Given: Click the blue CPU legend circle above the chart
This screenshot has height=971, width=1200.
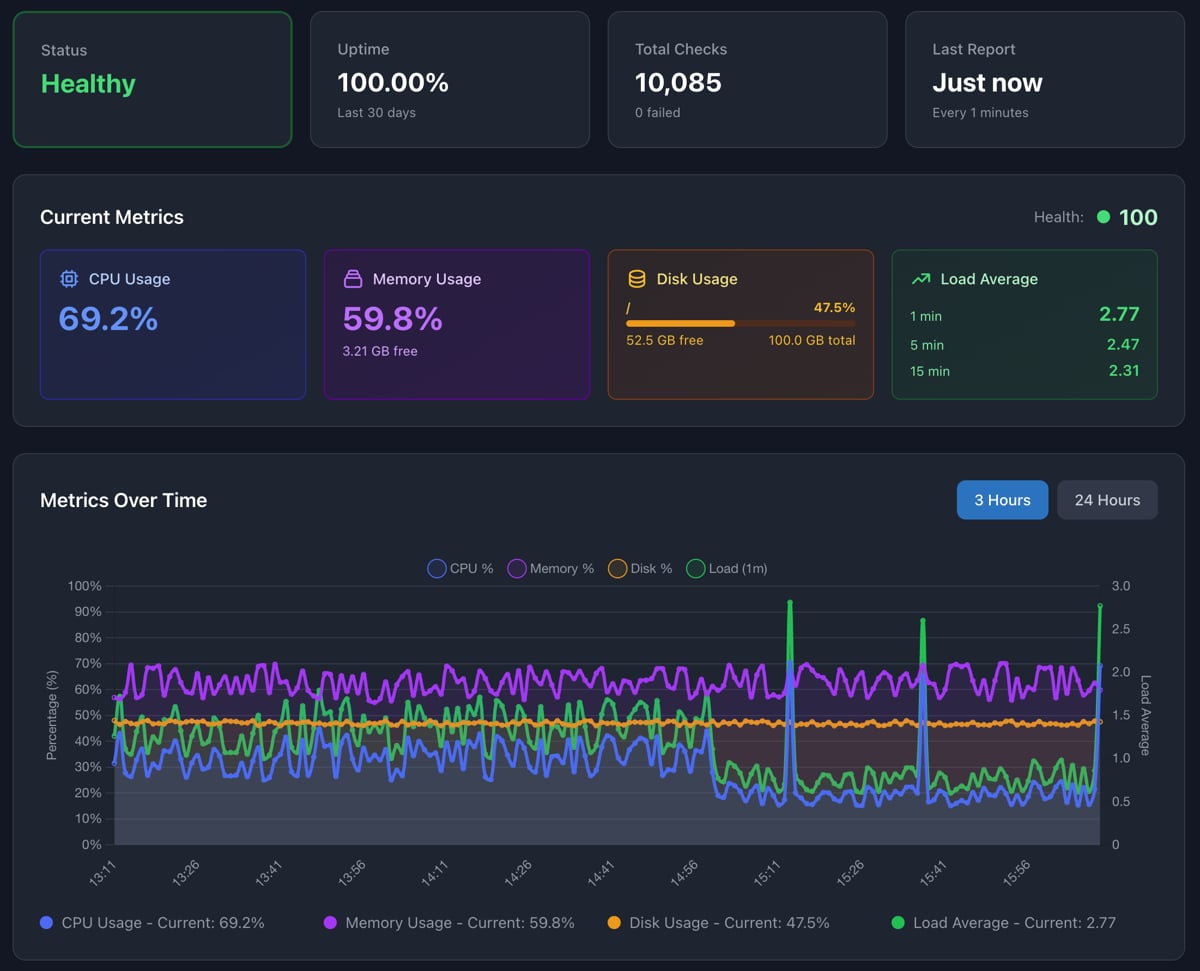Looking at the screenshot, I should click(435, 568).
